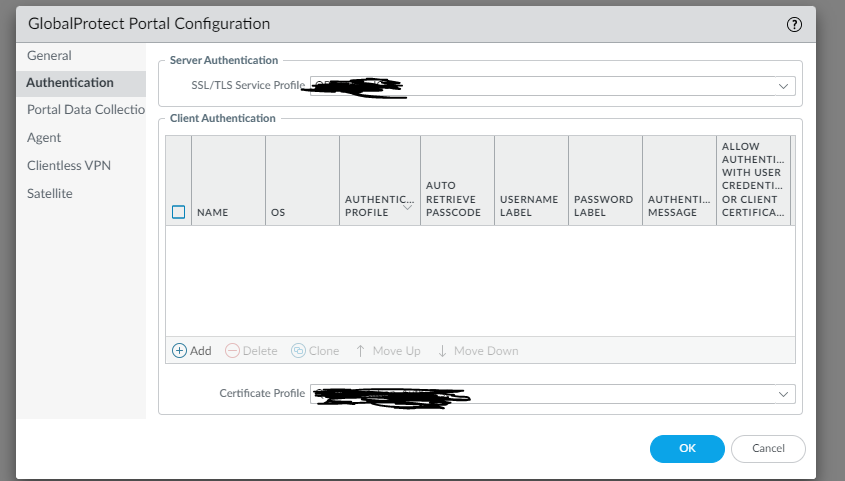Click the Password Label column header

(x=605, y=181)
